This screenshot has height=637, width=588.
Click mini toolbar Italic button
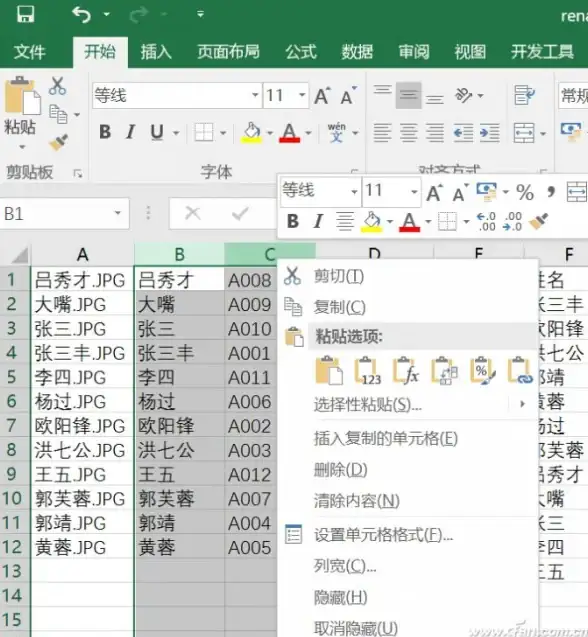pyautogui.click(x=318, y=222)
